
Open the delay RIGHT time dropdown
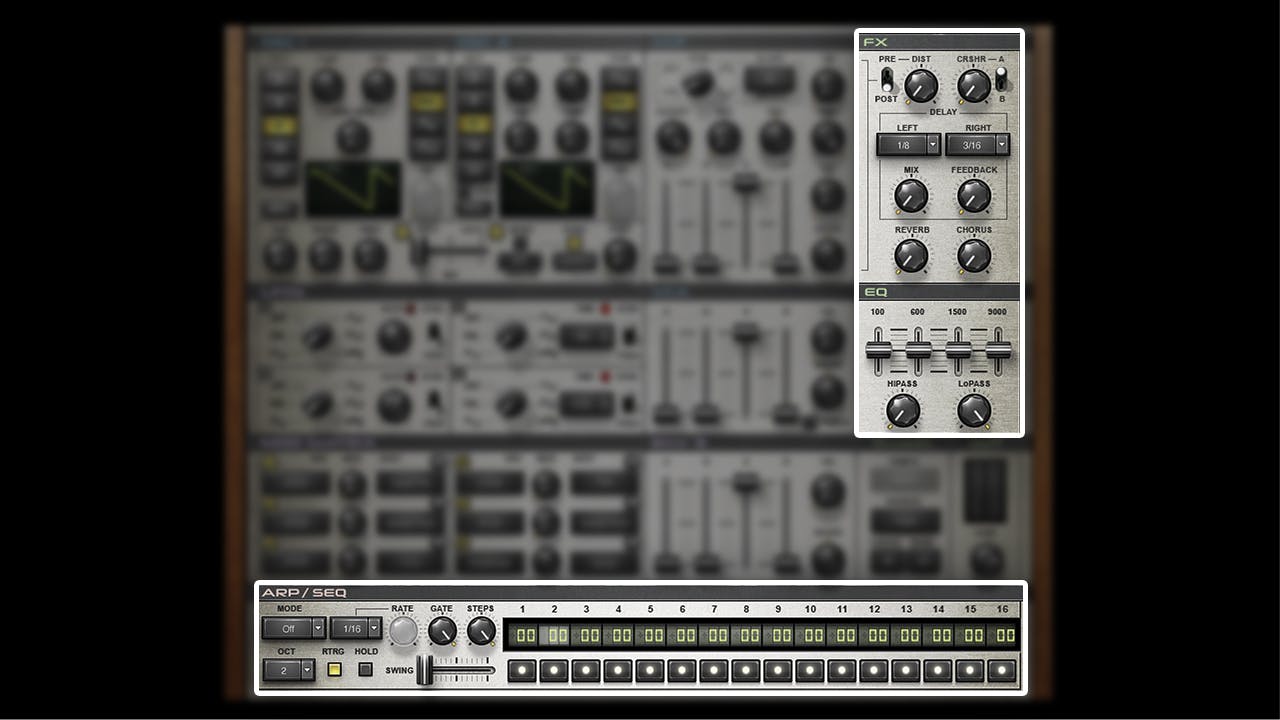(x=977, y=145)
